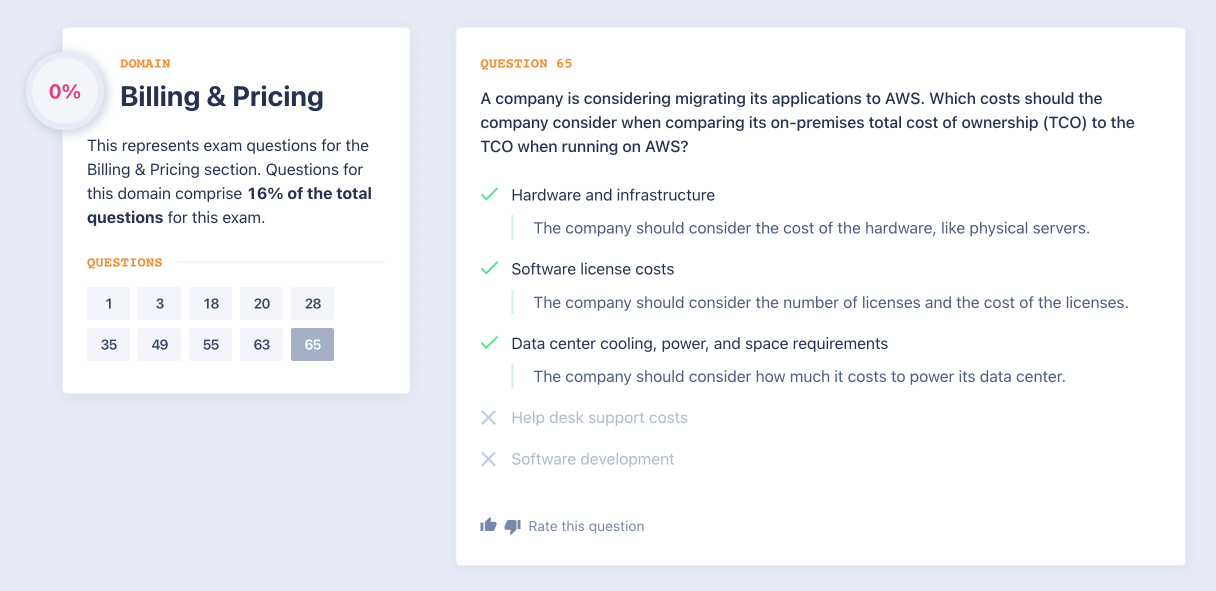Viewport: 1216px width, 591px height.
Task: Navigate to question 35
Action: pos(108,344)
